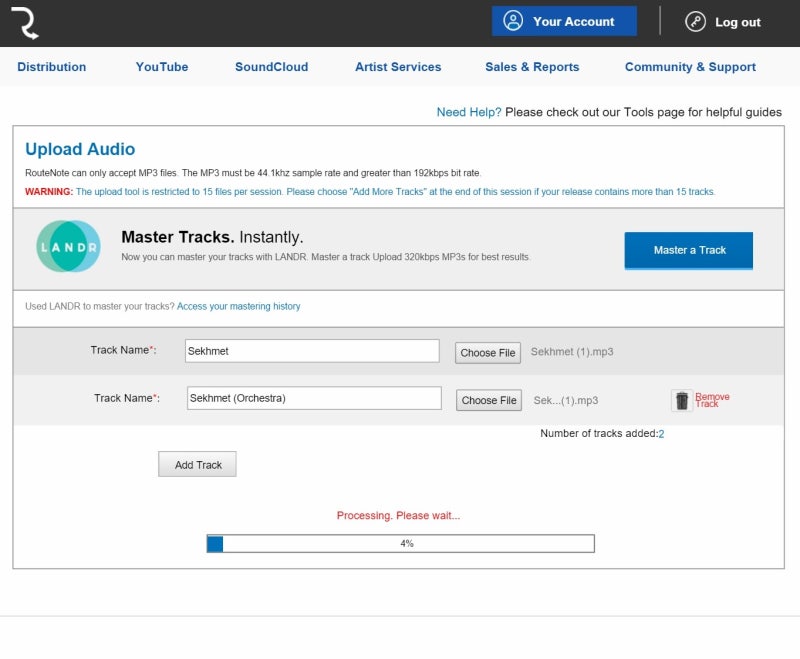
Task: Click the truncated file name Sek...(1).mp3
Action: [566, 400]
